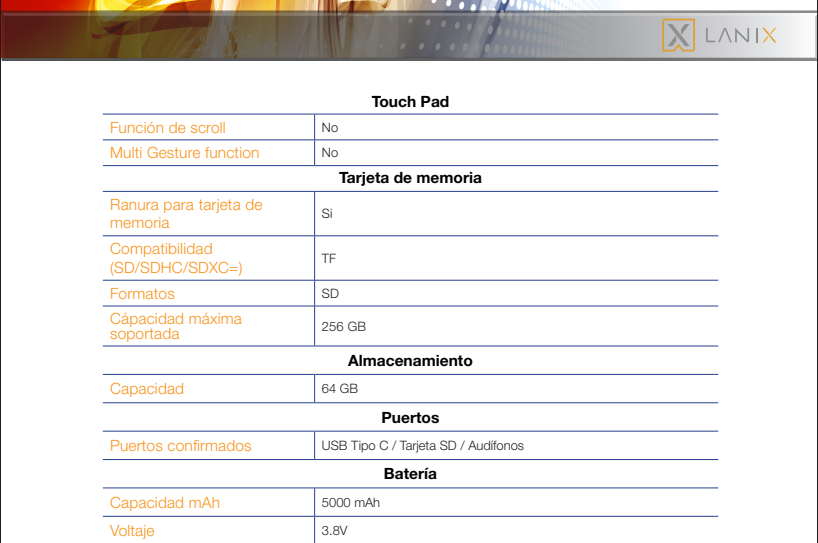This screenshot has height=543, width=818.
Task: Click the 'TF' compatibility value
Action: click(329, 259)
